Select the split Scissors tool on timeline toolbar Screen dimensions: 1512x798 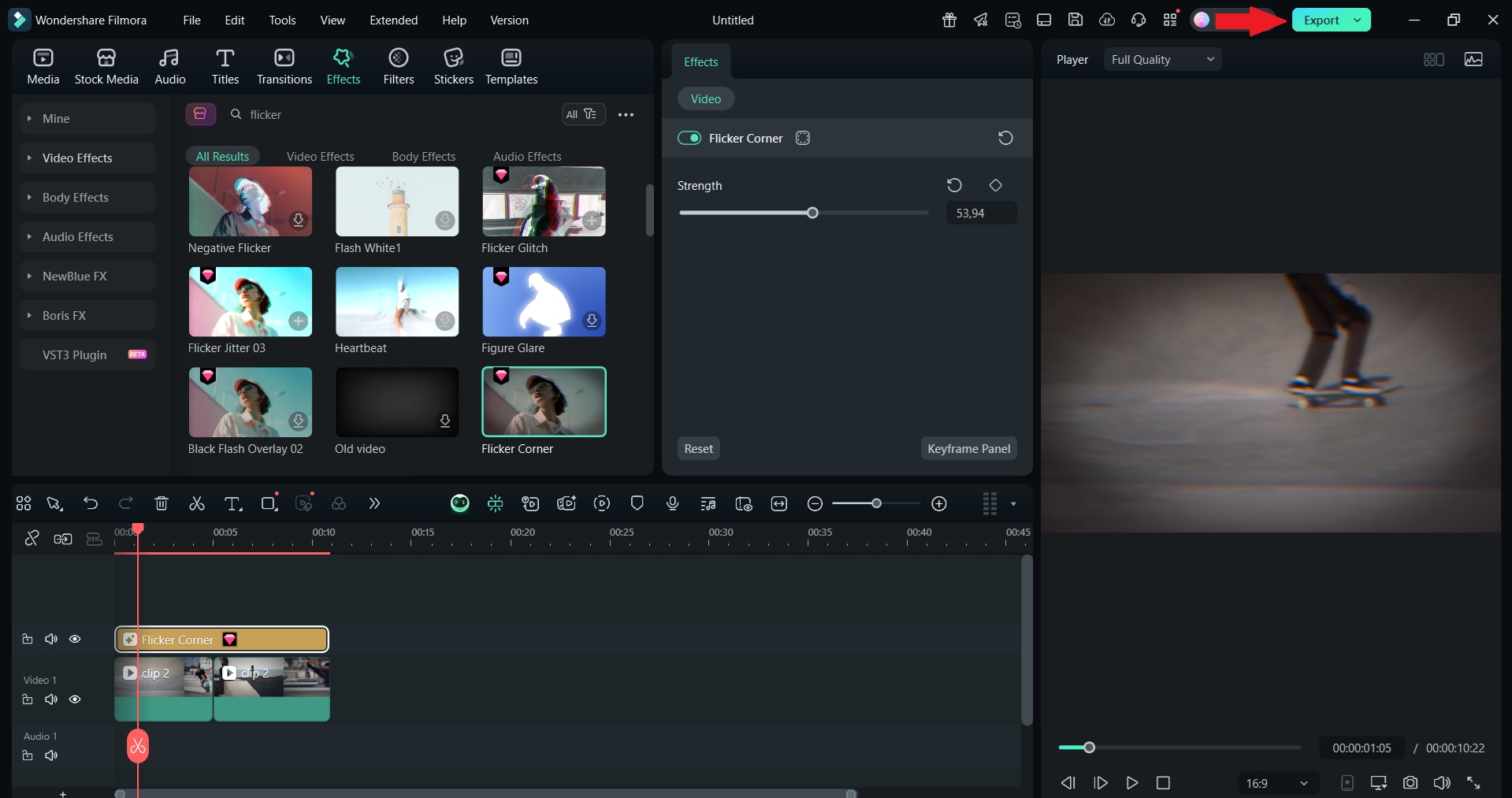click(197, 503)
